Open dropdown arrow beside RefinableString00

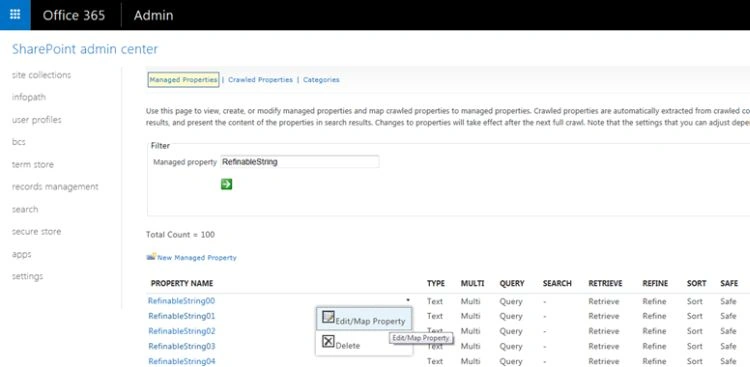click(408, 300)
